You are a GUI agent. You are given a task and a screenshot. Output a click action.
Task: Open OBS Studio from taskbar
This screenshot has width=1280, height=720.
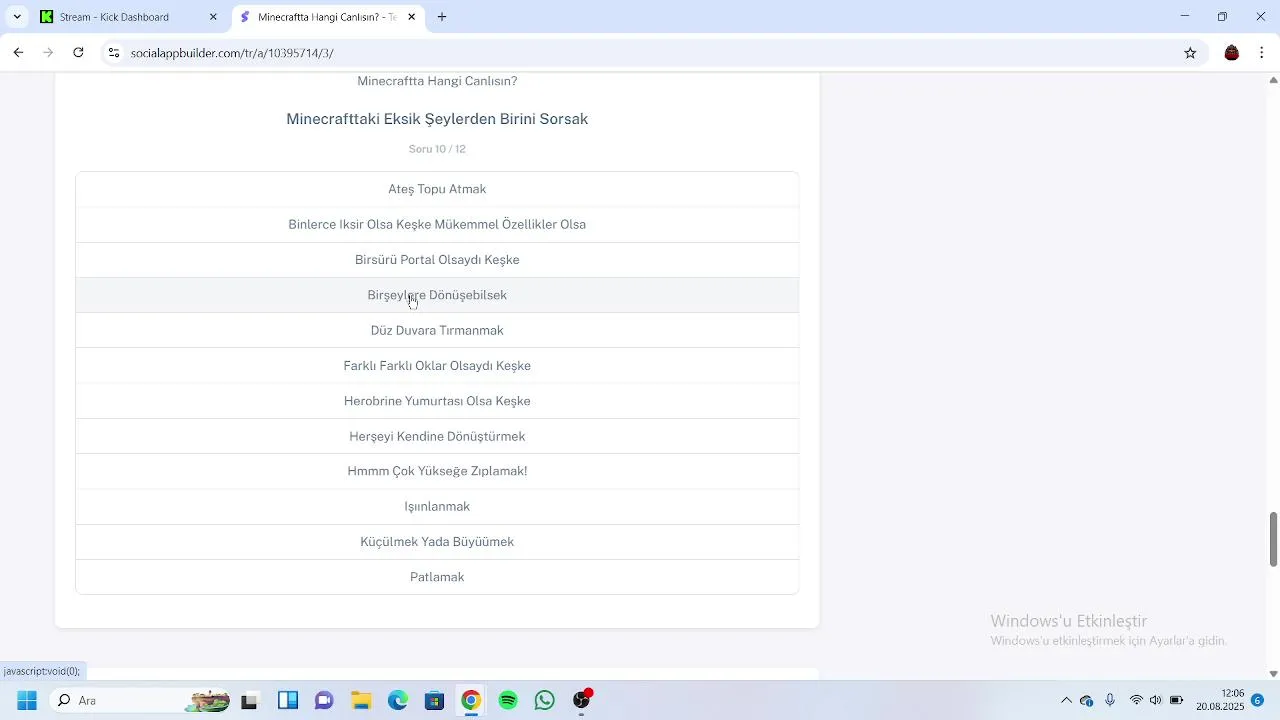point(582,700)
